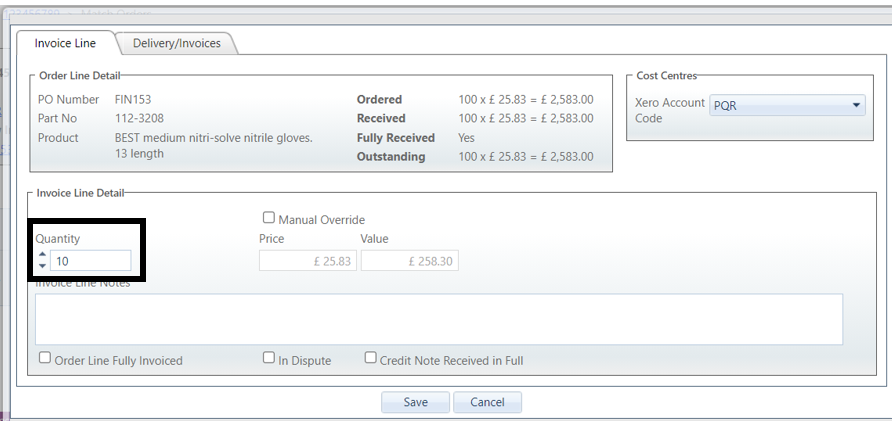
Task: Decrease Quantity with the down arrow
Action: (42, 266)
